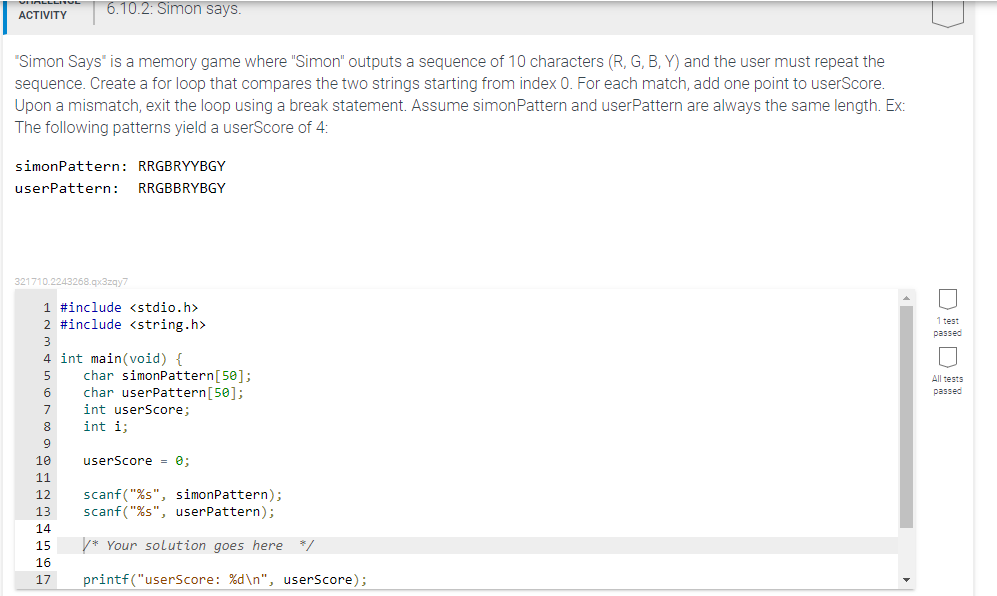Click the 'int i;' declaration line
Image resolution: width=997 pixels, height=596 pixels.
click(106, 427)
